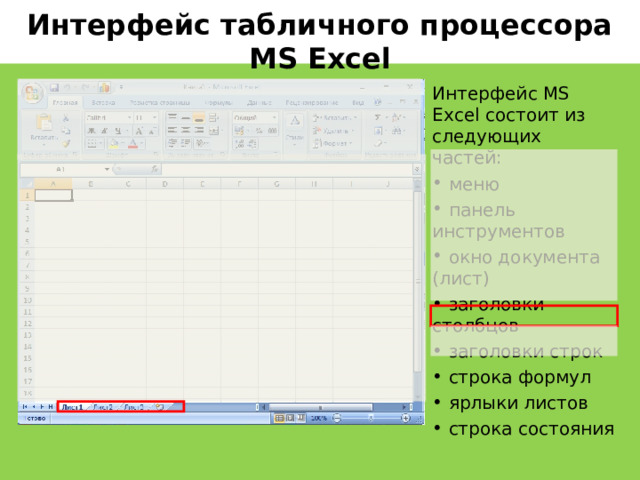Viewport: 640px width, 480px height.
Task: Toggle bold Ж formatting
Action: (x=91, y=131)
